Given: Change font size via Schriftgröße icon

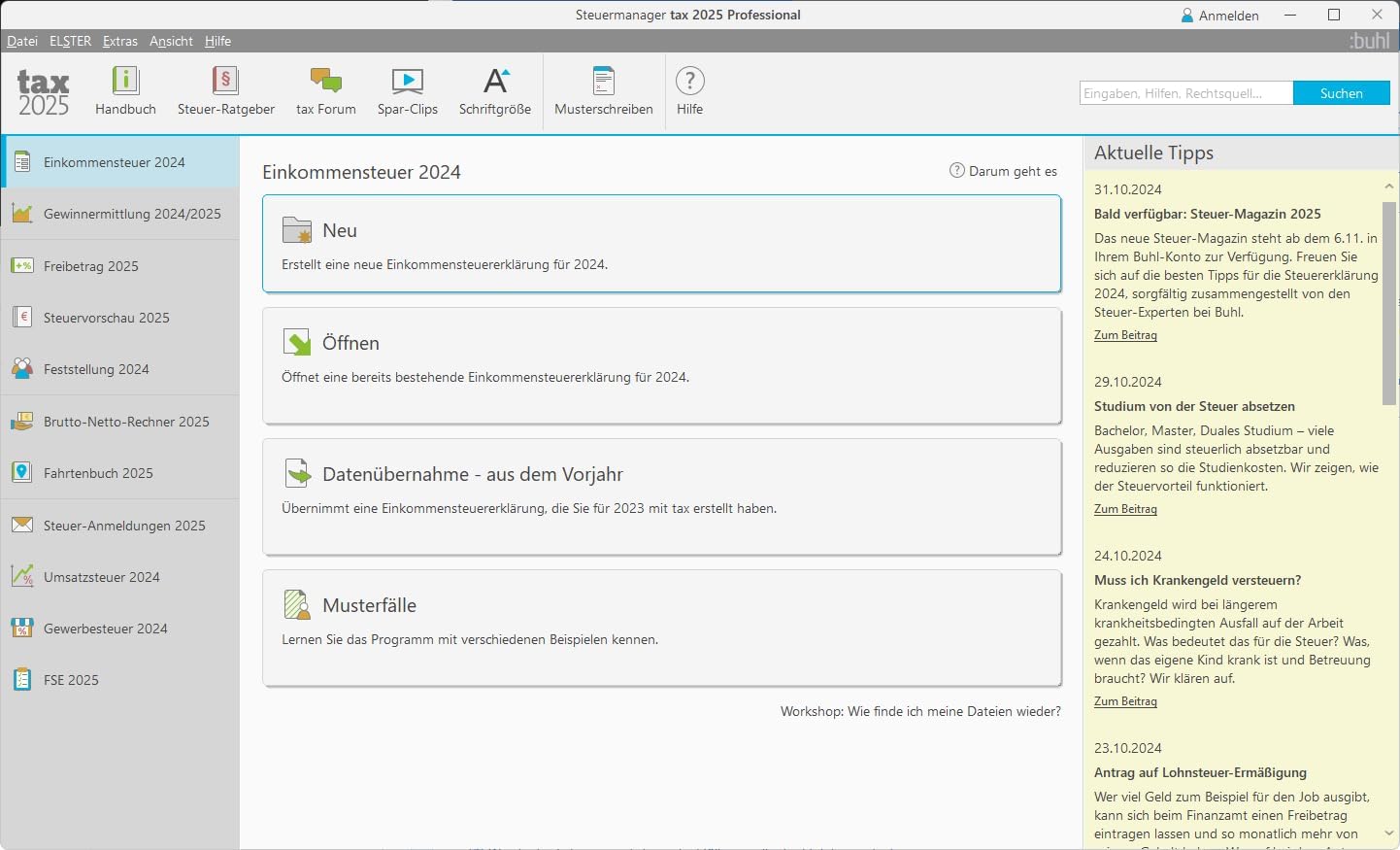Looking at the screenshot, I should pyautogui.click(x=496, y=80).
